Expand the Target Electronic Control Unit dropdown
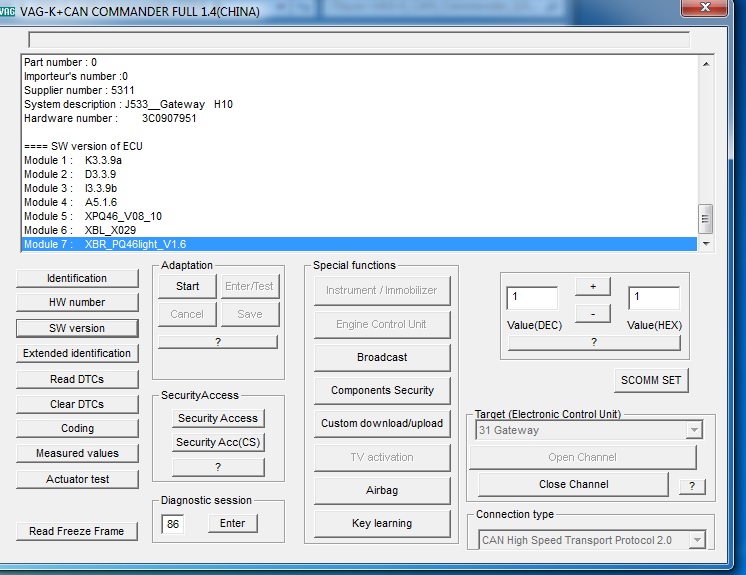 point(693,430)
